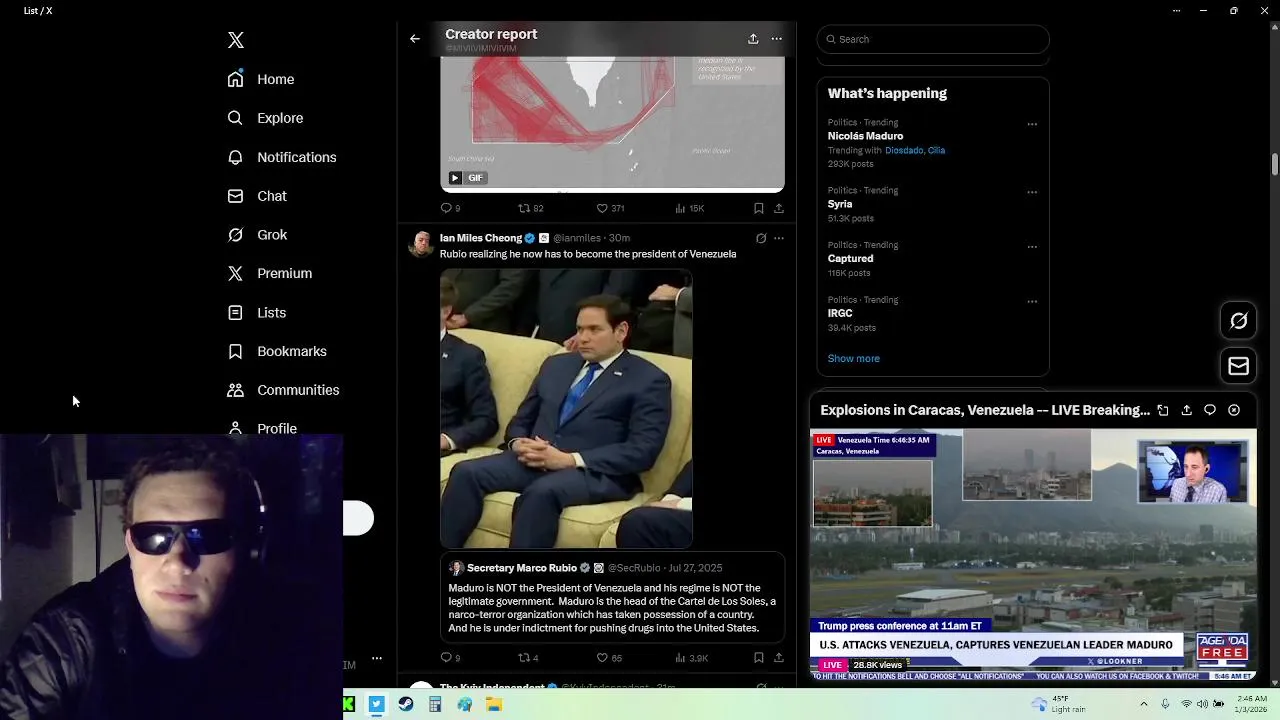Open more options for Creator report list
The height and width of the screenshot is (720, 1280).
coord(777,39)
